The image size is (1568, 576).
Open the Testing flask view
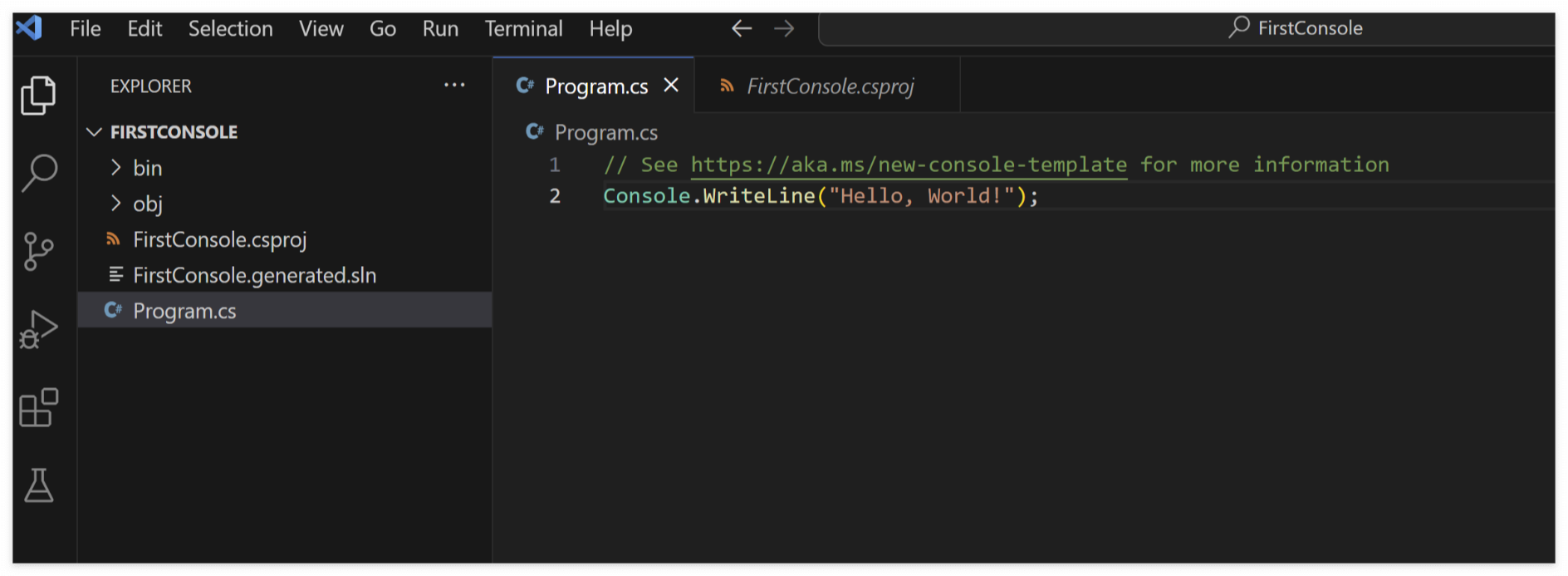38,485
